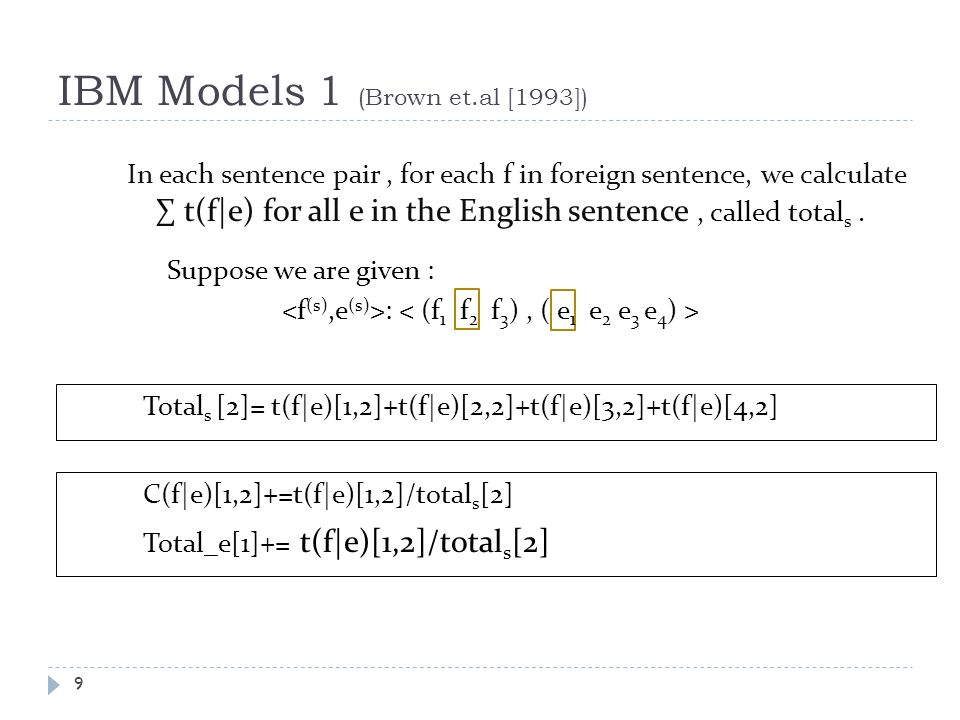Click the f3 term in the sentence pair
960x720 pixels.
[500, 312]
